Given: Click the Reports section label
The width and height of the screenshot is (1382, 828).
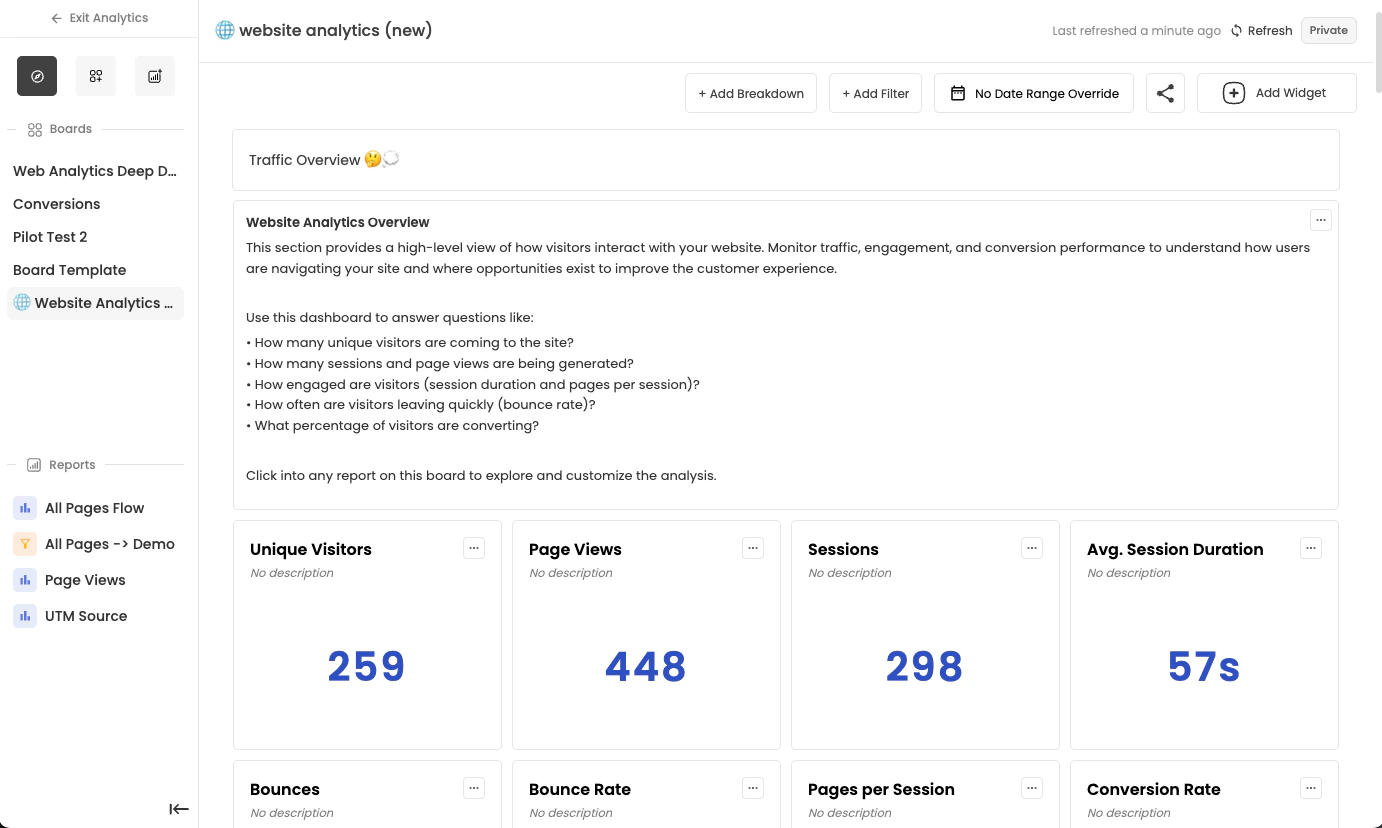Looking at the screenshot, I should [x=72, y=465].
